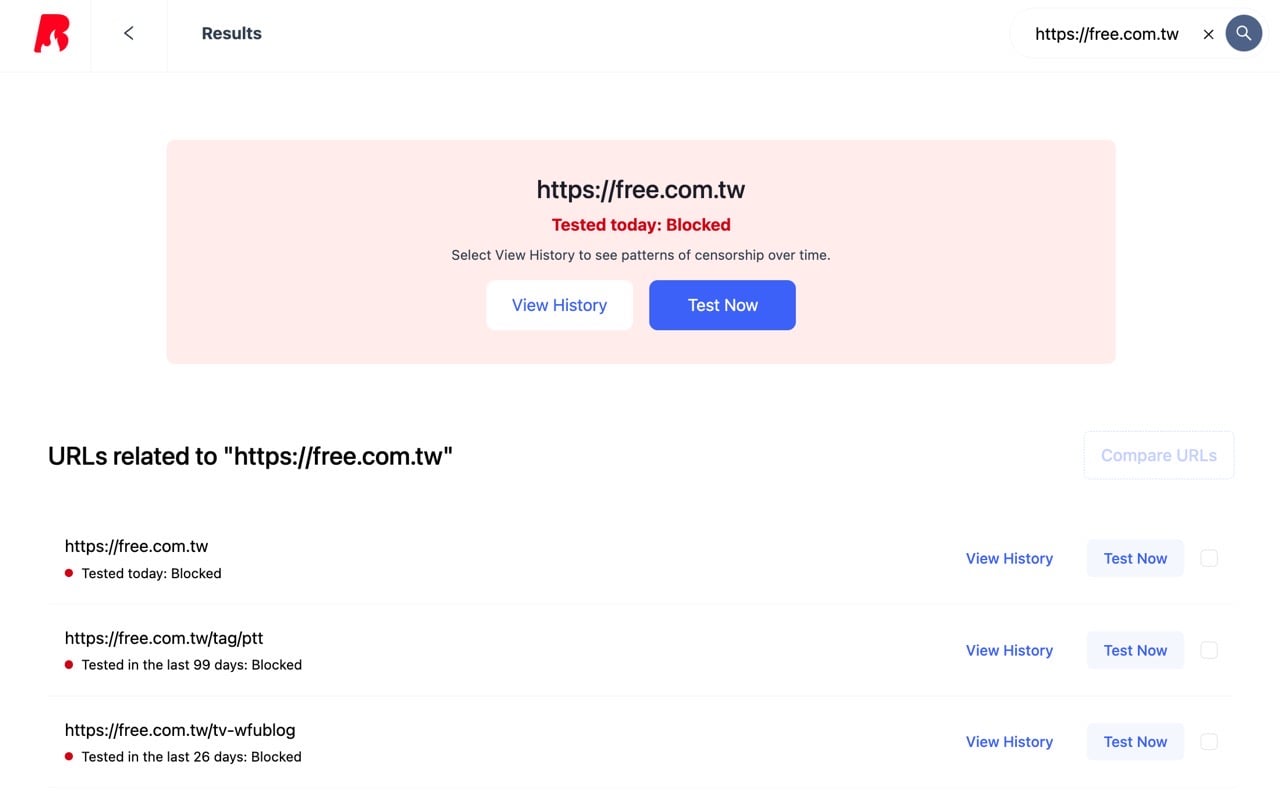Go back using the left chevron arrow
Image resolution: width=1280 pixels, height=792 pixels.
(x=128, y=33)
